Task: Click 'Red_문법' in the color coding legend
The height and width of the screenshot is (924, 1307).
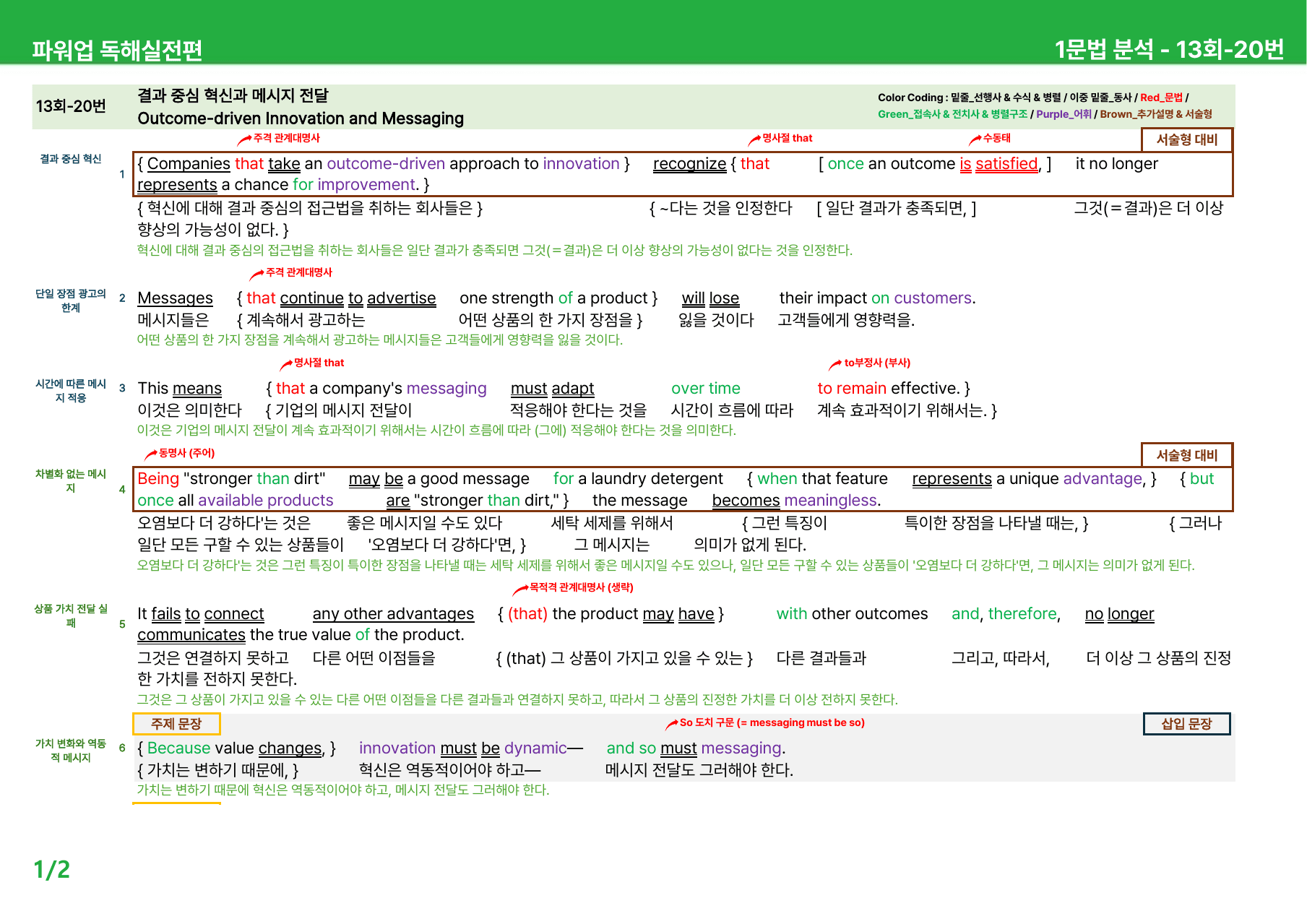Action: click(x=1161, y=98)
